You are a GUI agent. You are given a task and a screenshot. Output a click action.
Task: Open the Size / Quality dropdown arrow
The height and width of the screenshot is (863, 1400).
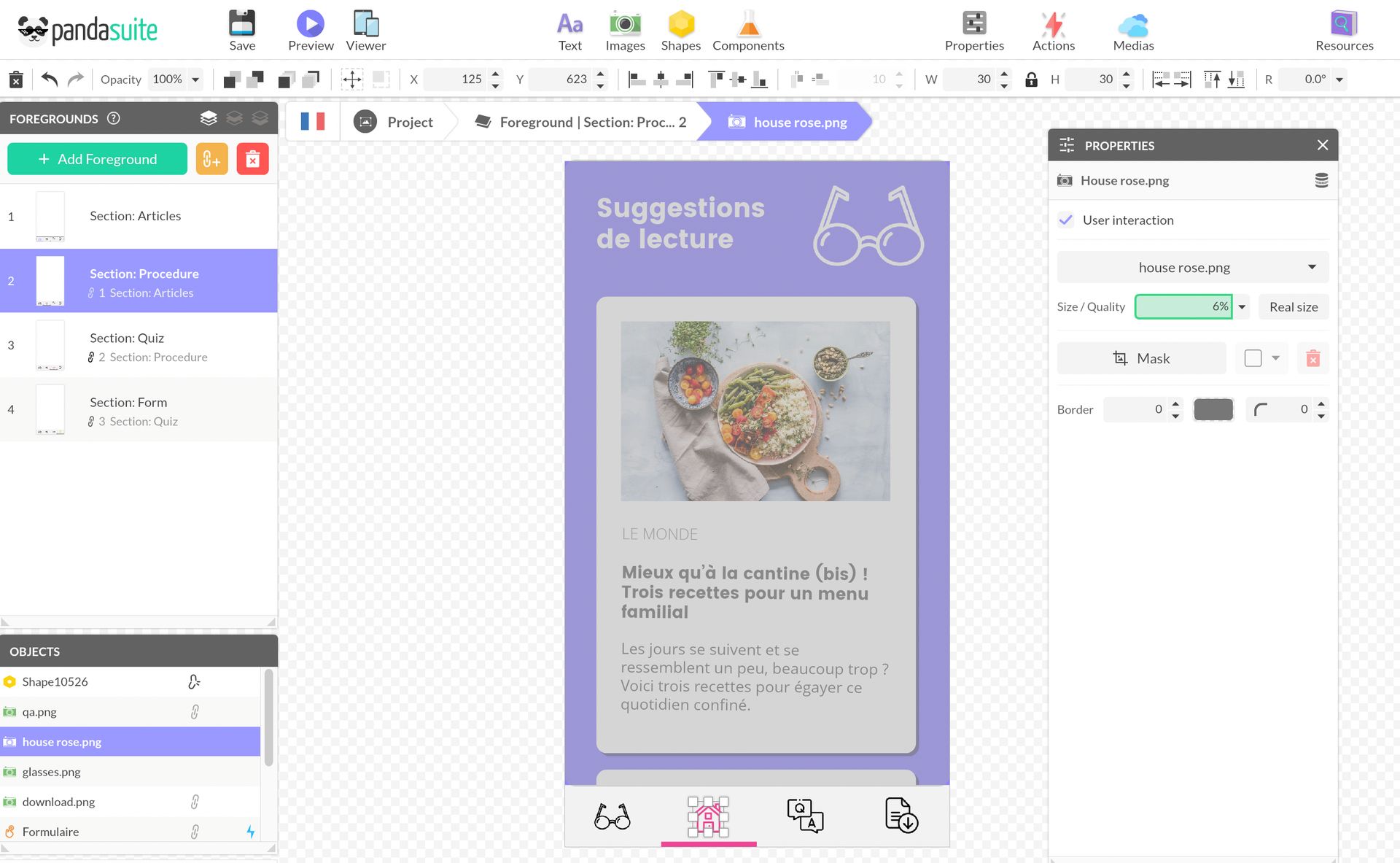(x=1242, y=307)
